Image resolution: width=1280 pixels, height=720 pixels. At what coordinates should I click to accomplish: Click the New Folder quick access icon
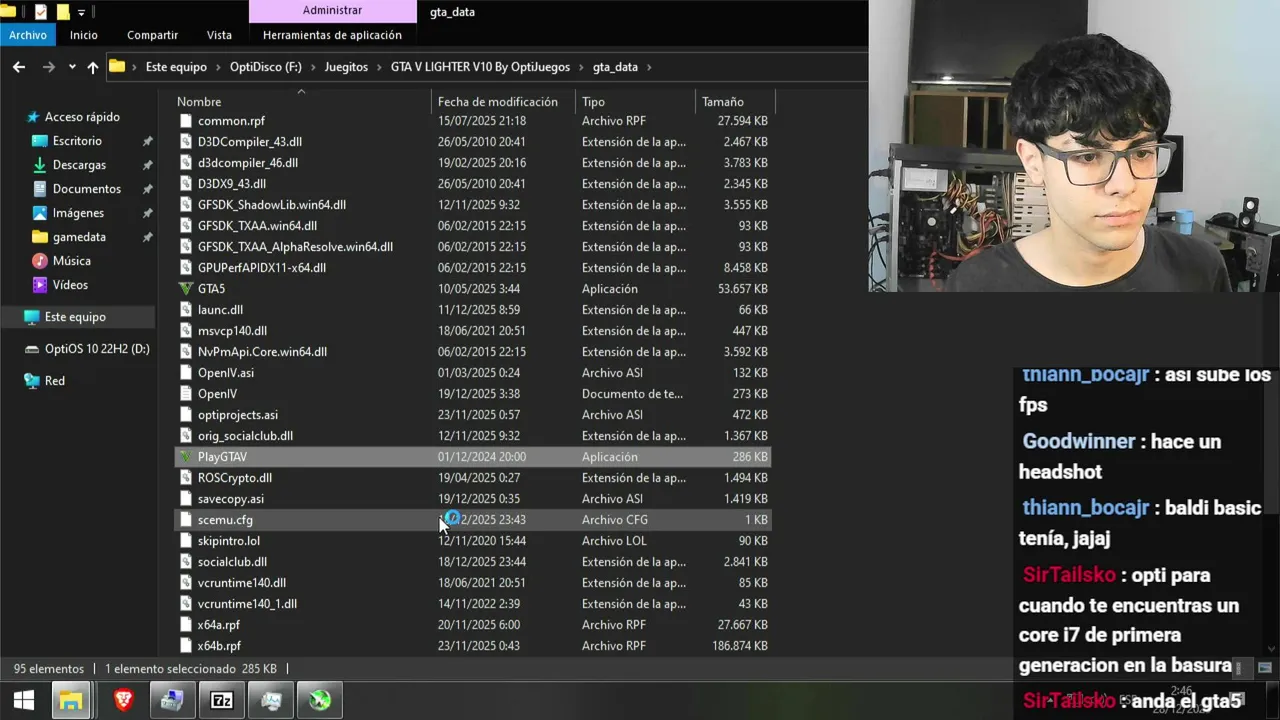(x=62, y=12)
